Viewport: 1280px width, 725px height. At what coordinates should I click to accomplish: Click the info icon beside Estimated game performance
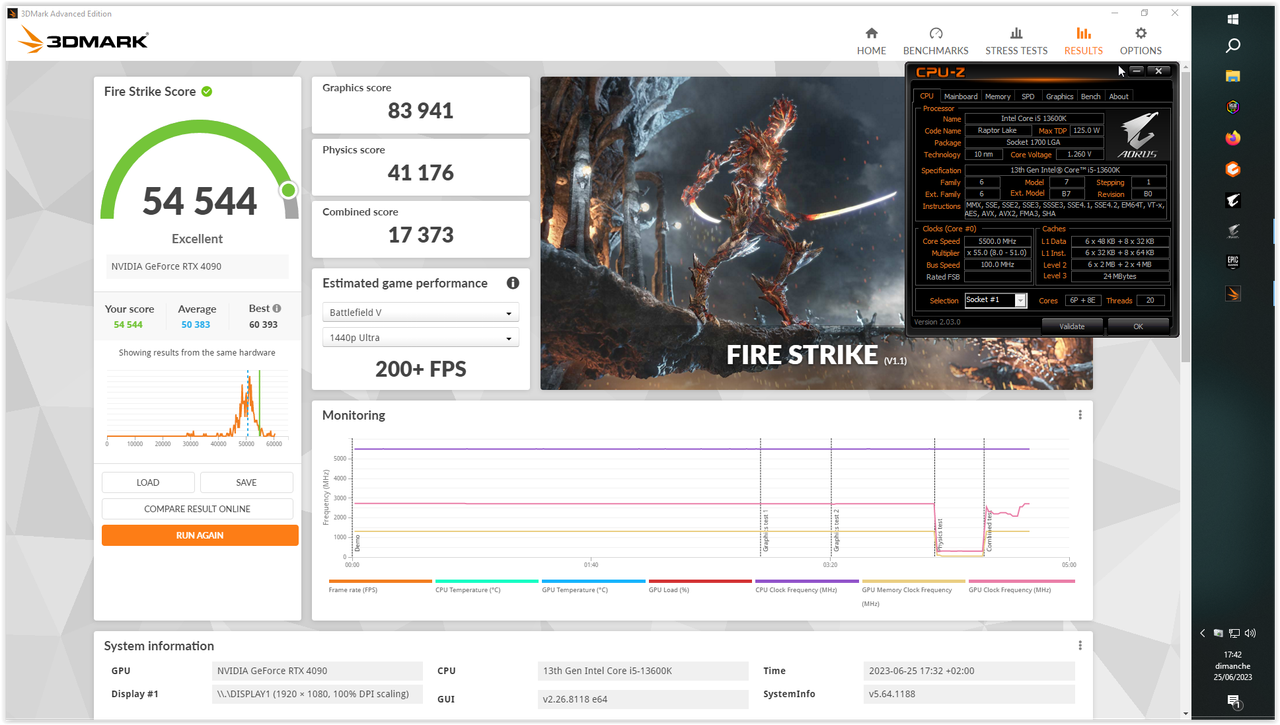513,283
